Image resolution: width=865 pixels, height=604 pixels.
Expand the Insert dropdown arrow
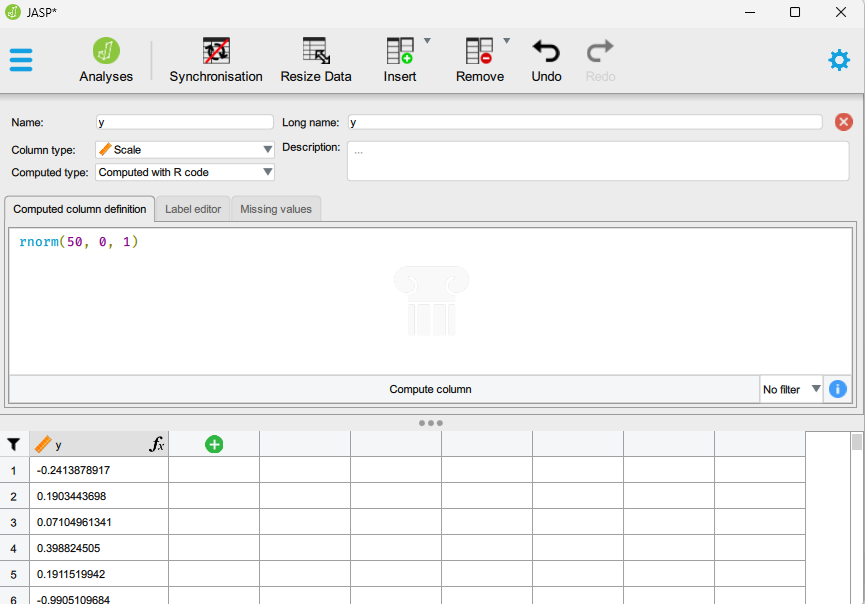click(427, 42)
